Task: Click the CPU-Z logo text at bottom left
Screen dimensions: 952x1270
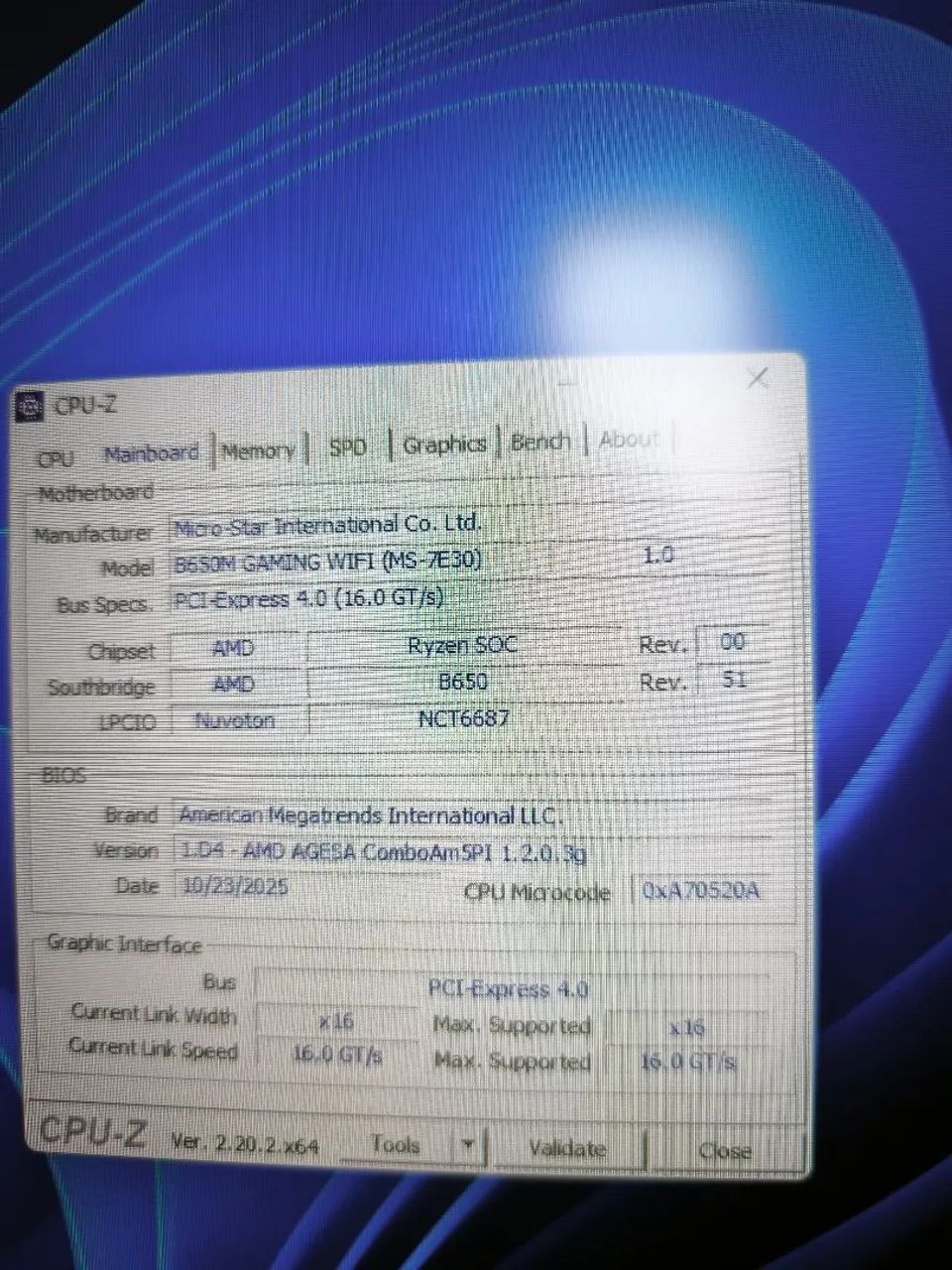Action: click(x=93, y=1133)
